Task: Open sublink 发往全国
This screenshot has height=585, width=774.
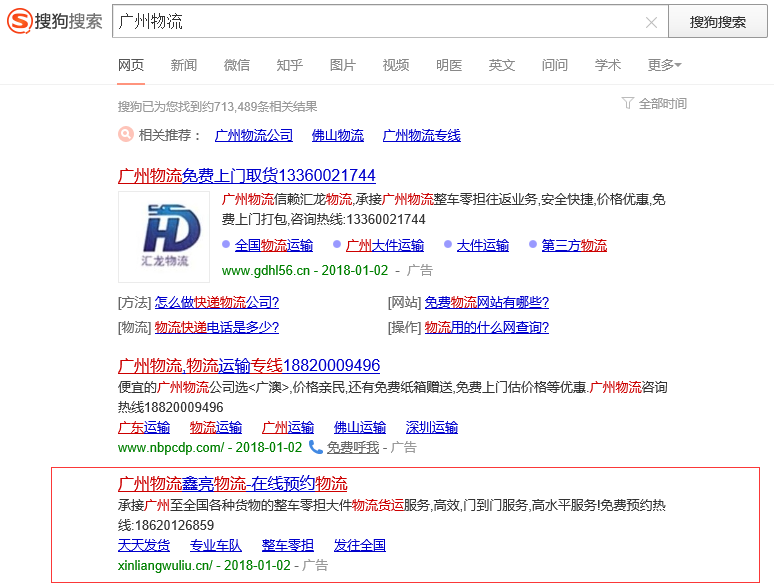Action: tap(360, 546)
